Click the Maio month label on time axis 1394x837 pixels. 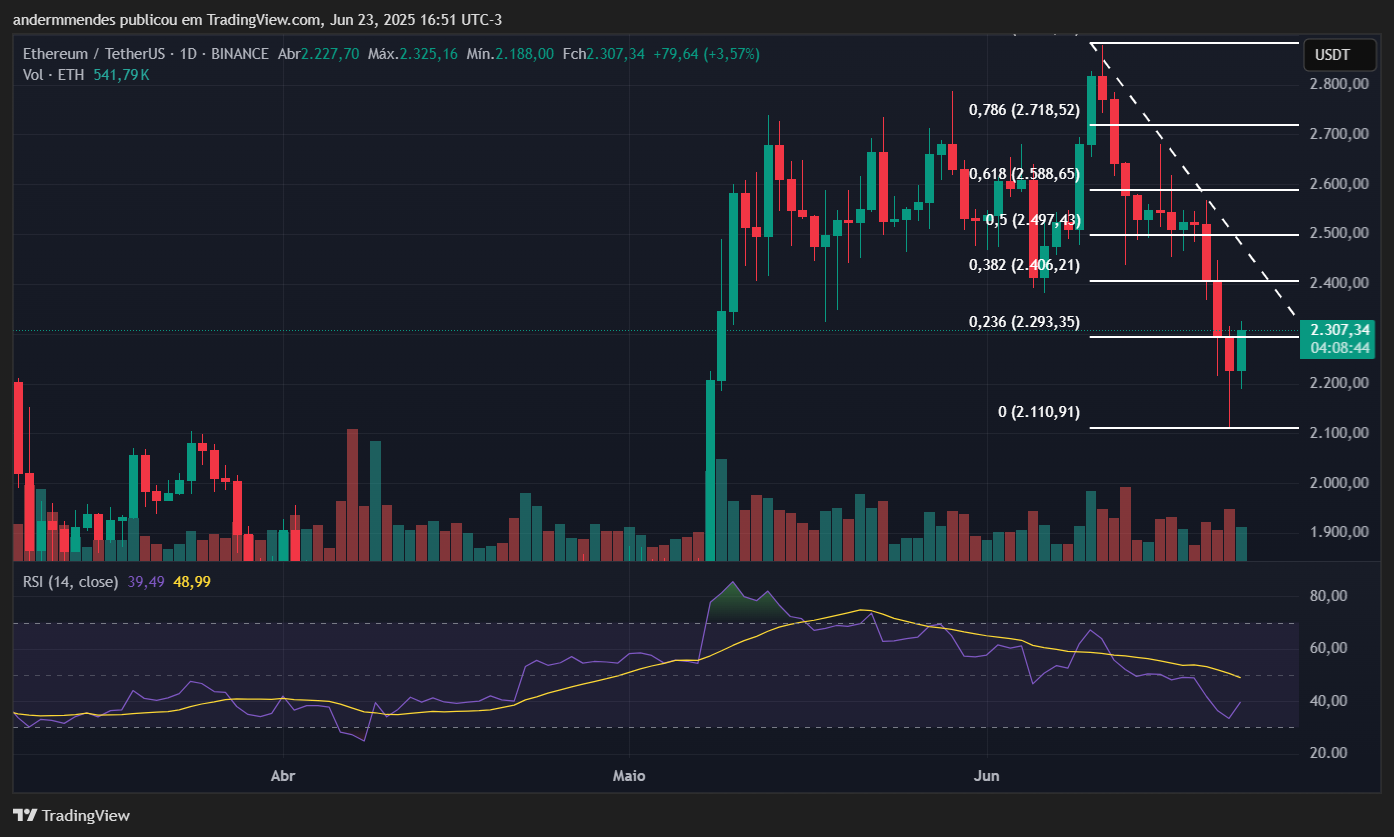(630, 775)
